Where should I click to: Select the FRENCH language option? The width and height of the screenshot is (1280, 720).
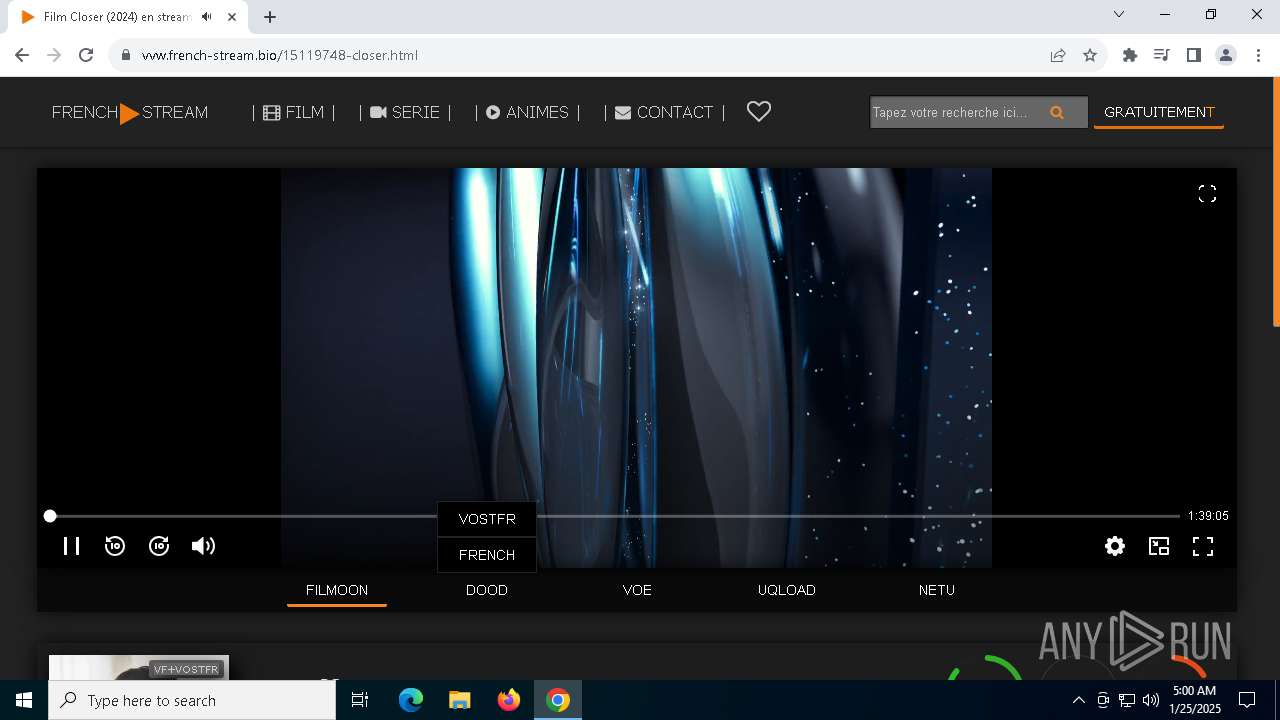(x=487, y=555)
